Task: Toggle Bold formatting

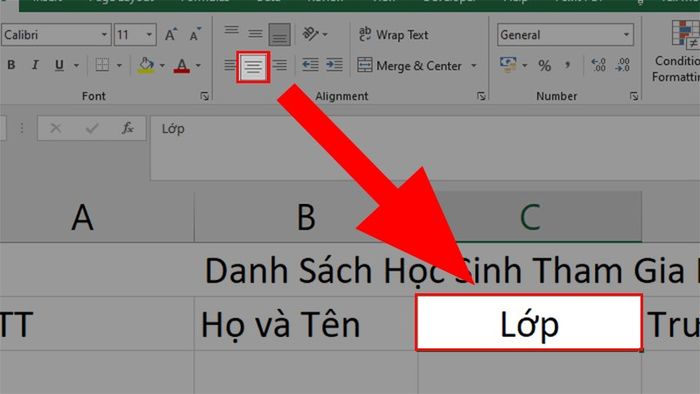Action: click(11, 65)
